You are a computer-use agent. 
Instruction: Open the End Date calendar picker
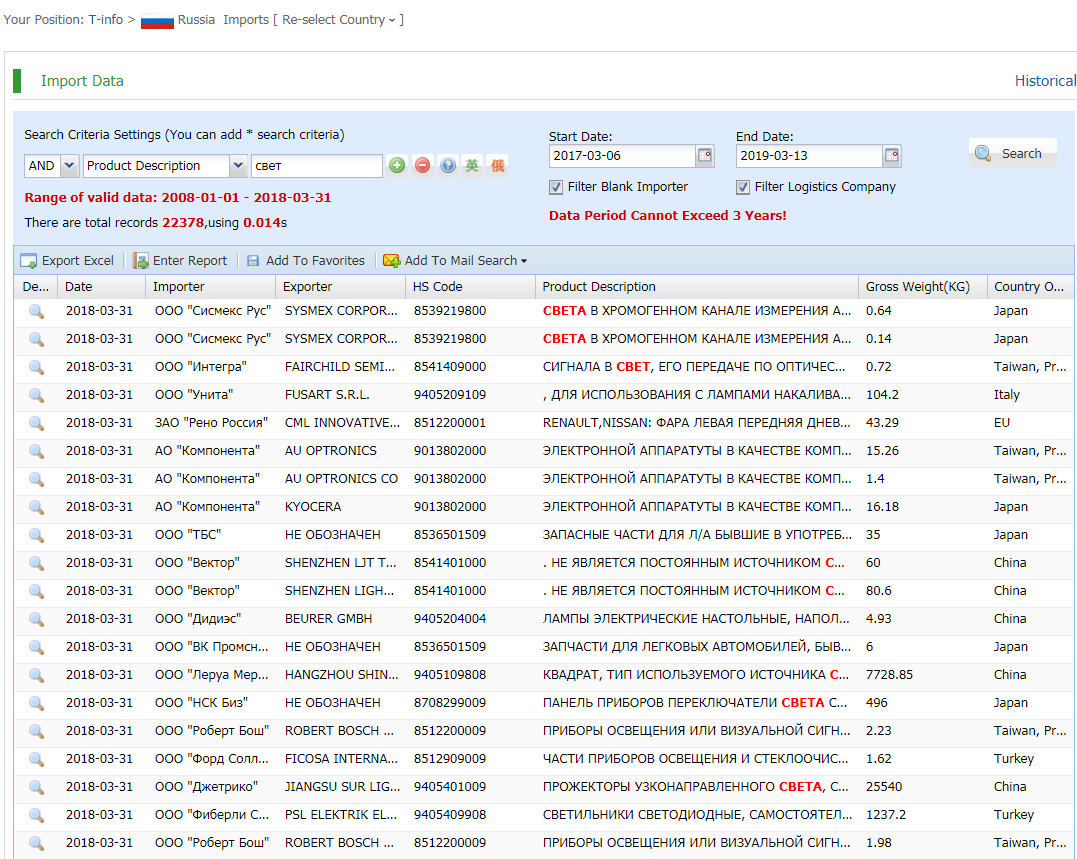tap(892, 156)
